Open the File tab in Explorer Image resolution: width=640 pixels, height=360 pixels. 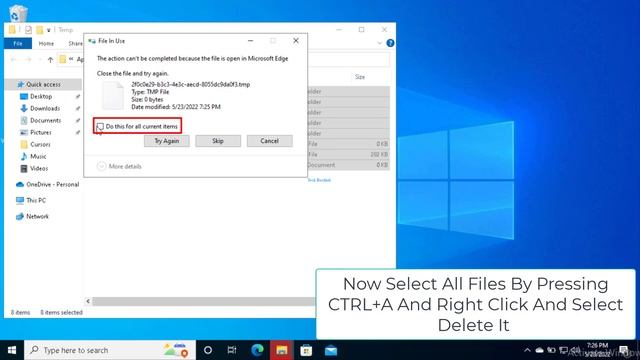(x=18, y=43)
